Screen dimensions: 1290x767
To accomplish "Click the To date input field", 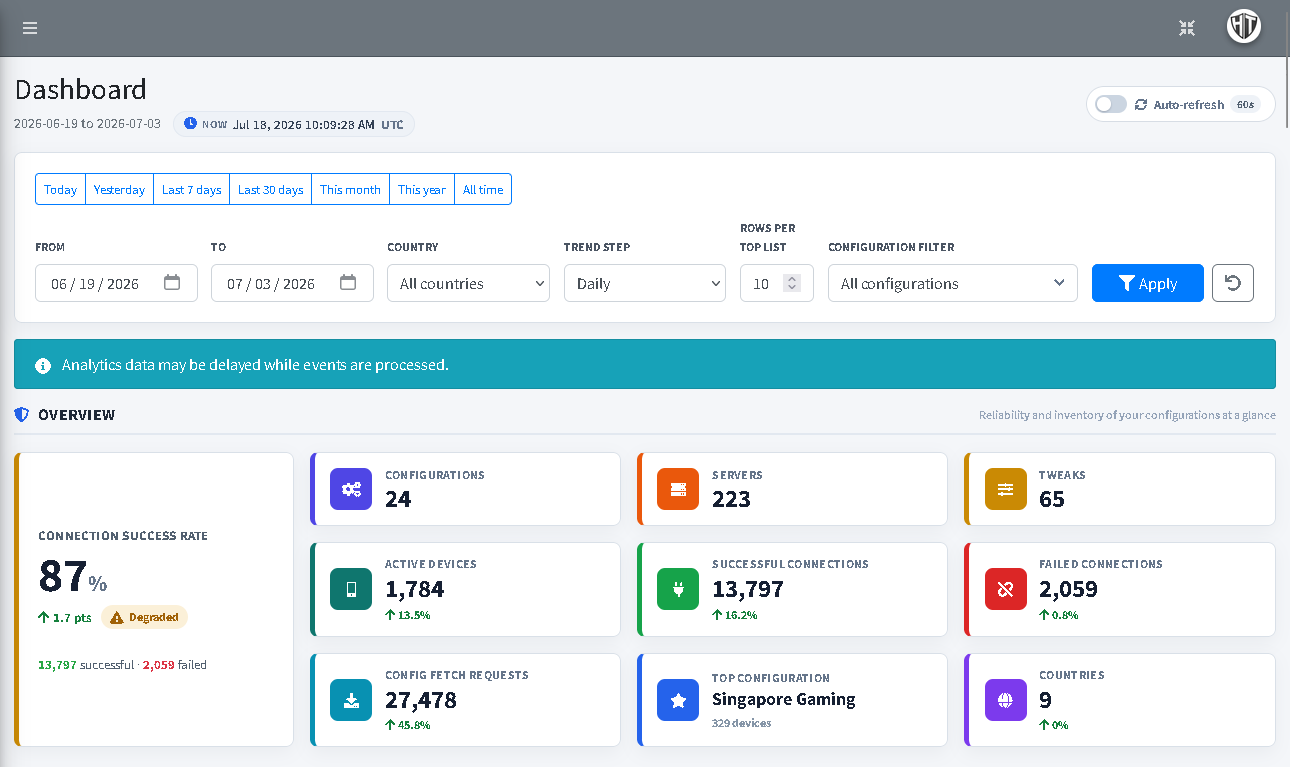I will point(292,283).
